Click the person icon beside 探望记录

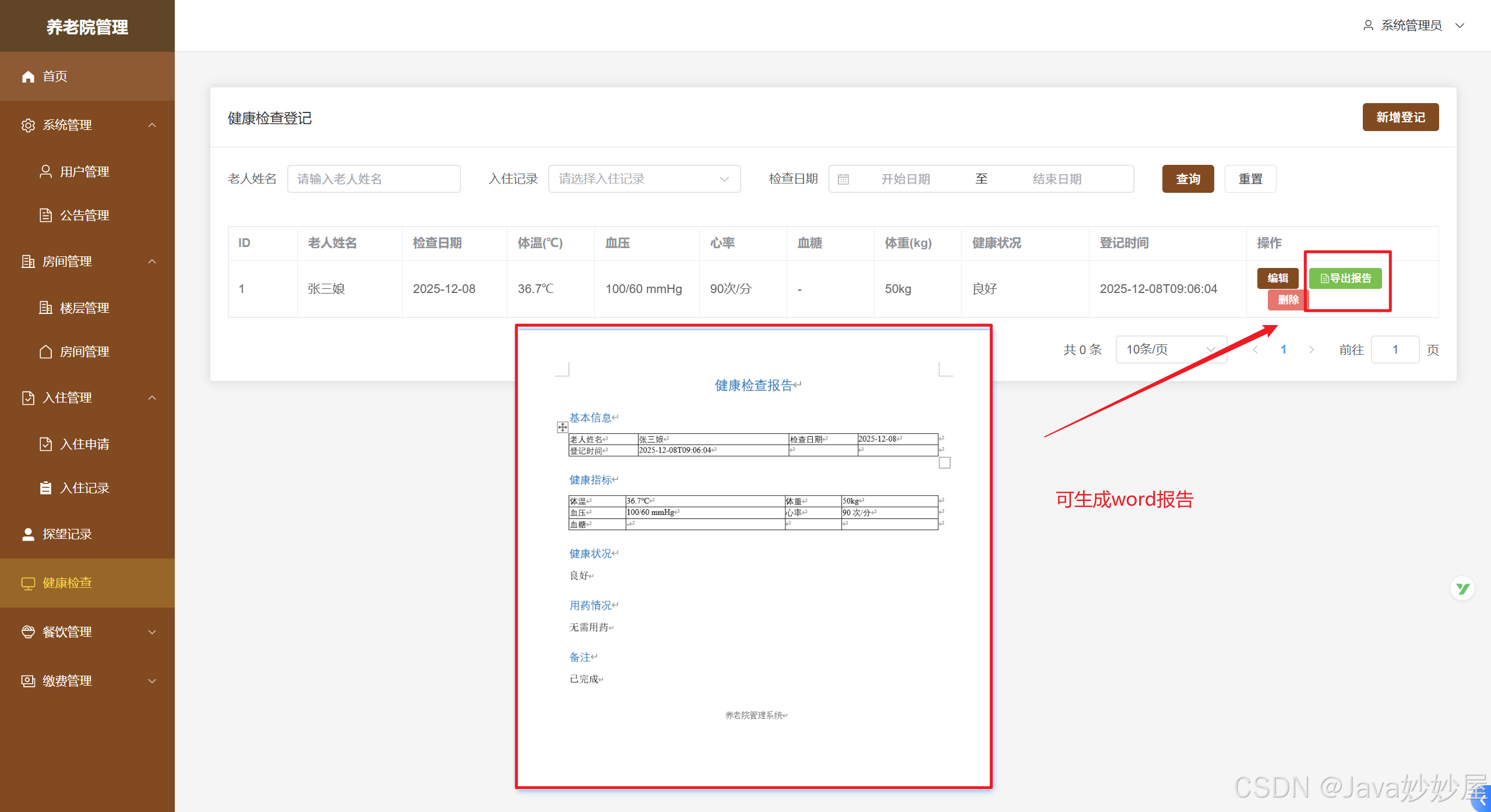coord(28,534)
